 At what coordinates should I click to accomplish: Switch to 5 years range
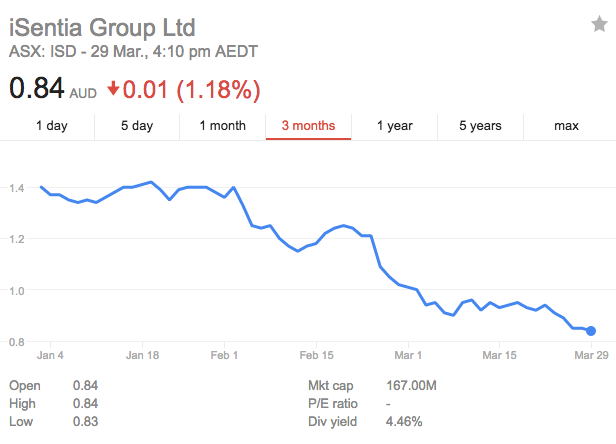(x=480, y=126)
